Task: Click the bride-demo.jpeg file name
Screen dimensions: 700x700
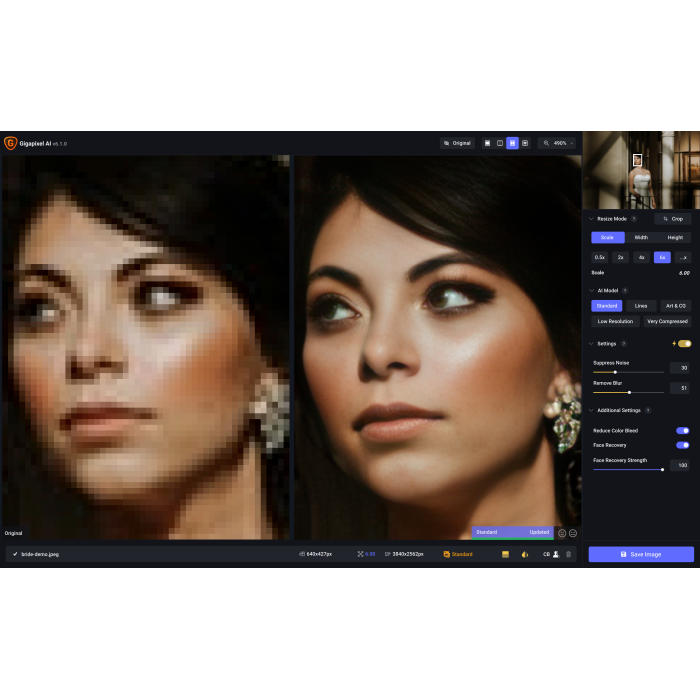Action: (x=40, y=554)
